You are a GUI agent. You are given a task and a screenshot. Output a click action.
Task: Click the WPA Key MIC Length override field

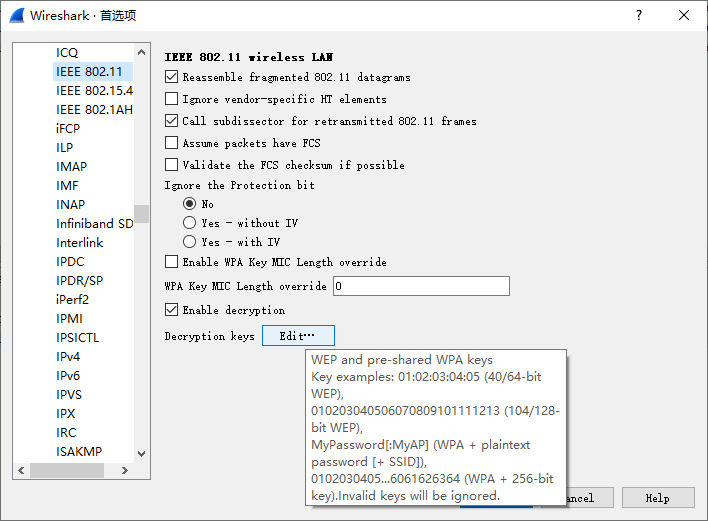421,286
